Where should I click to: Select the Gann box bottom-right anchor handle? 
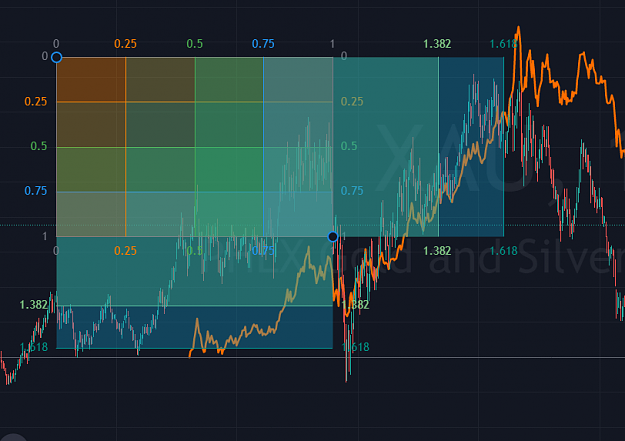333,237
